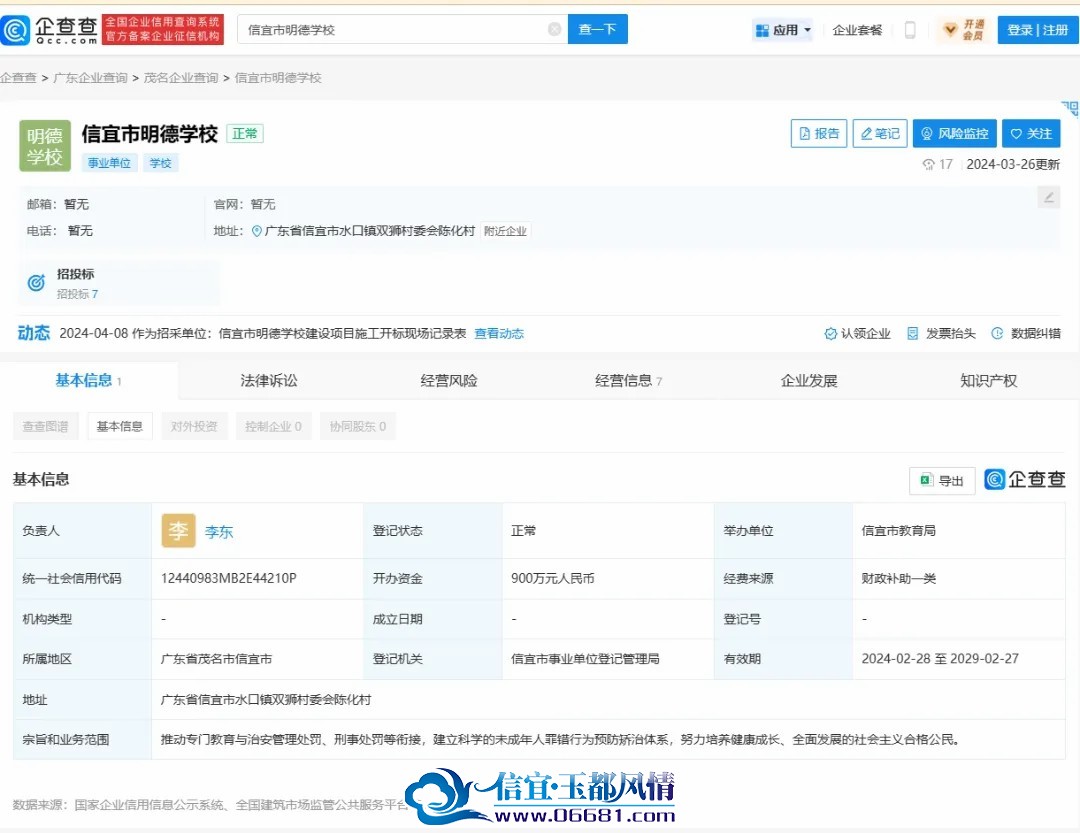Click the 报告 report button

click(819, 134)
